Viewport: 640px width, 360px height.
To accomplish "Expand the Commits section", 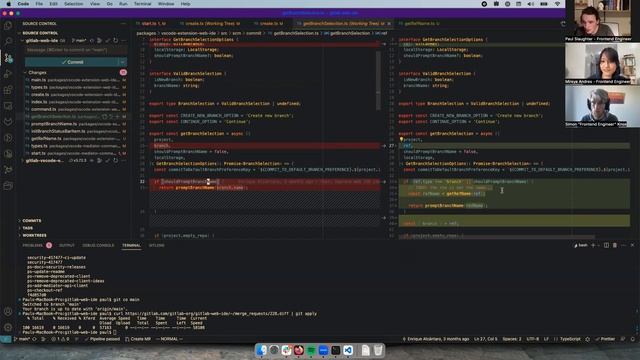I will (20, 220).
